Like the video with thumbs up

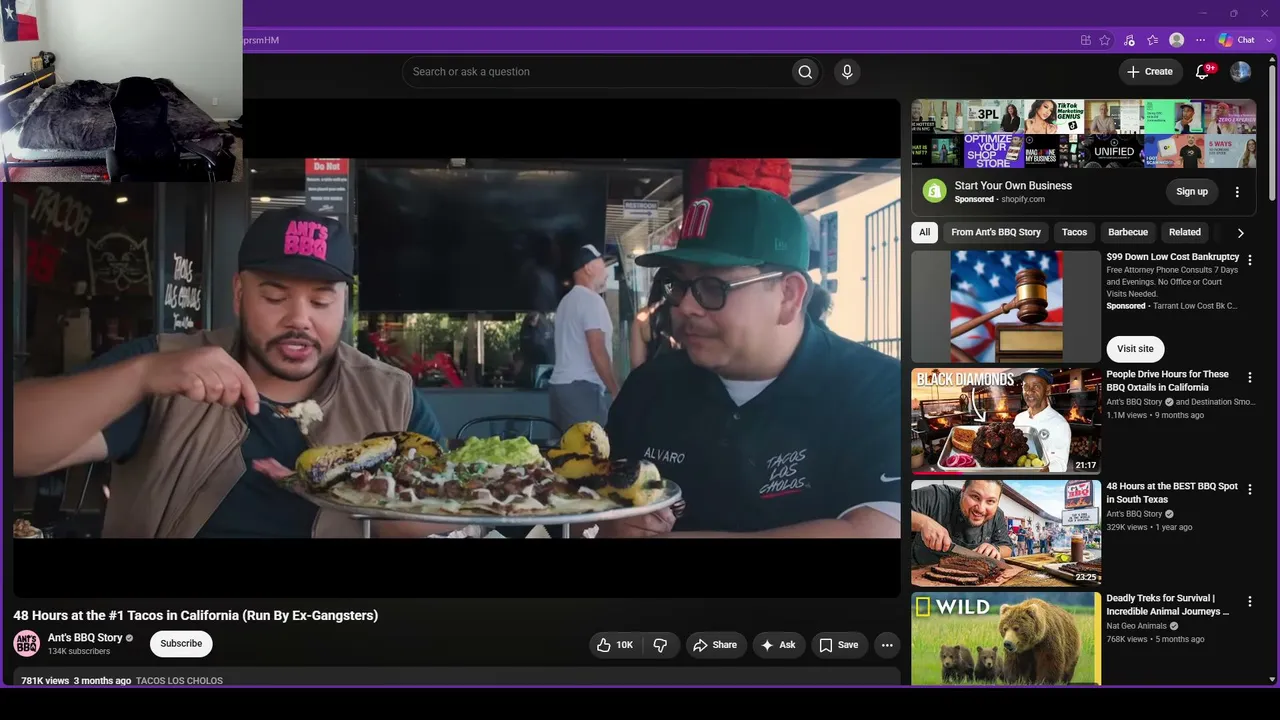615,645
